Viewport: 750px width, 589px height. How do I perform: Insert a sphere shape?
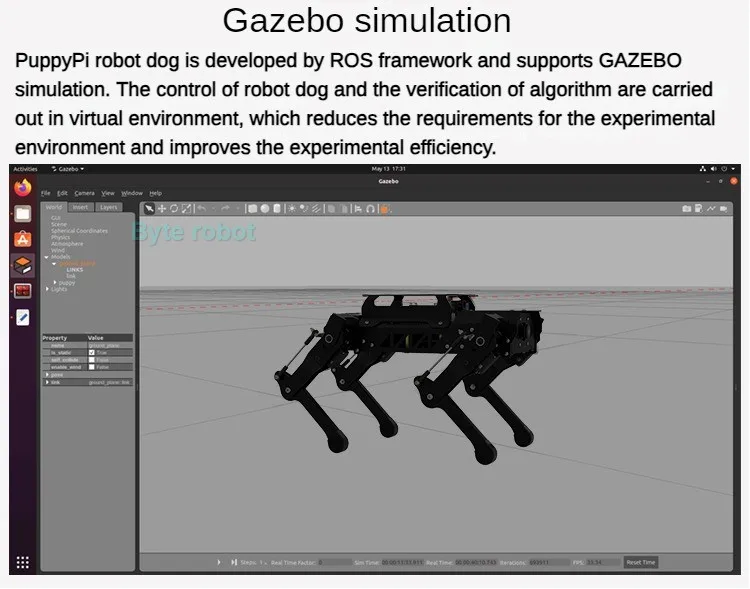pos(265,209)
